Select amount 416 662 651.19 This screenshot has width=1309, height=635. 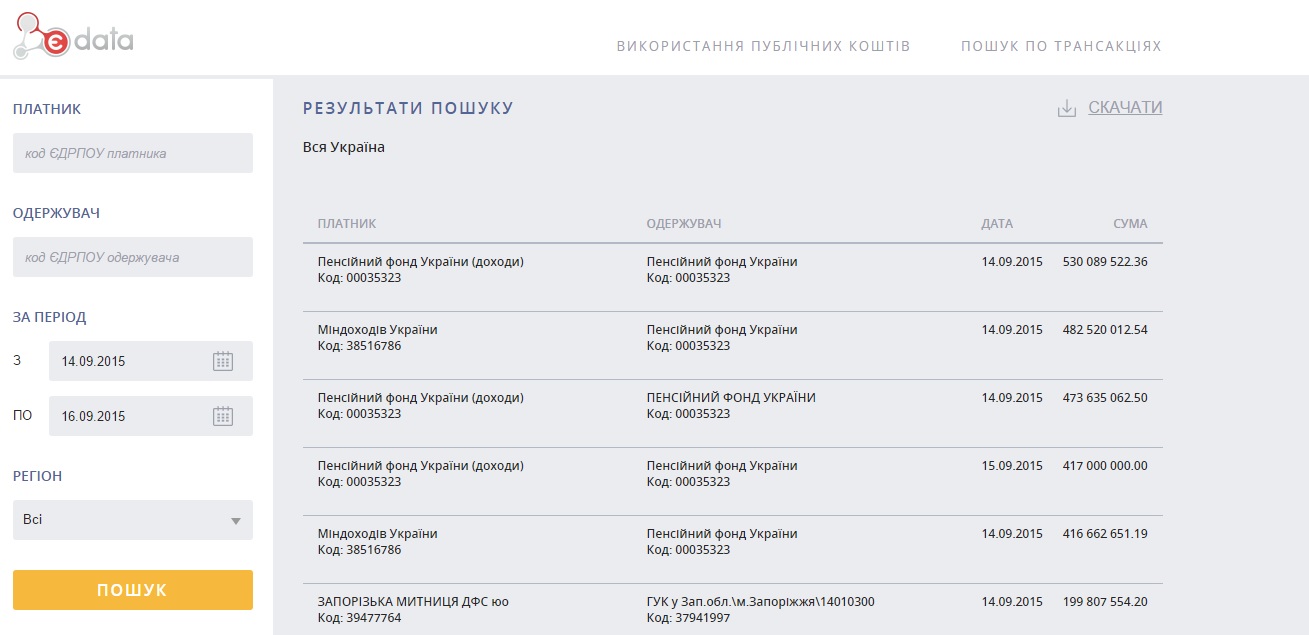click(1105, 534)
